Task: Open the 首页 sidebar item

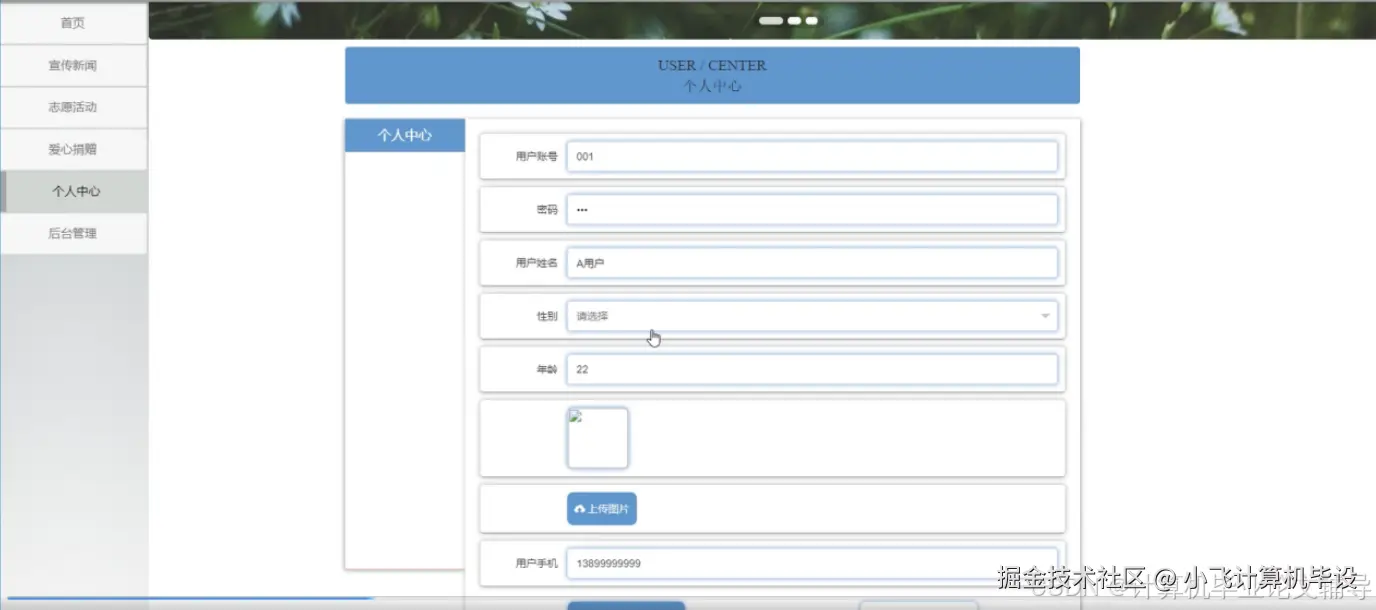Action: 73,23
